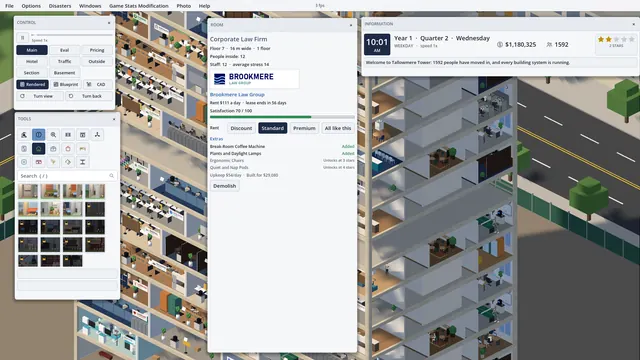Image resolution: width=640 pixels, height=360 pixels.
Task: Select the bulldozer tool in Tools panel
Action: tap(24, 135)
